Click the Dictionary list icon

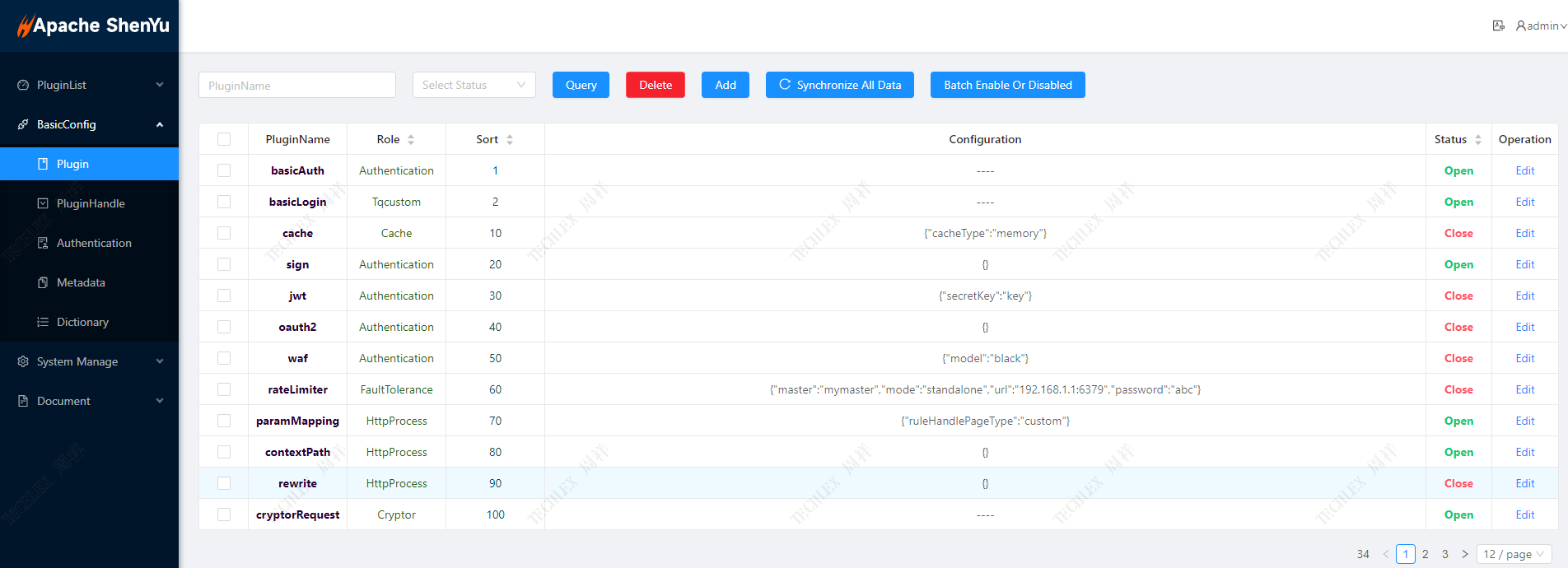coord(43,322)
